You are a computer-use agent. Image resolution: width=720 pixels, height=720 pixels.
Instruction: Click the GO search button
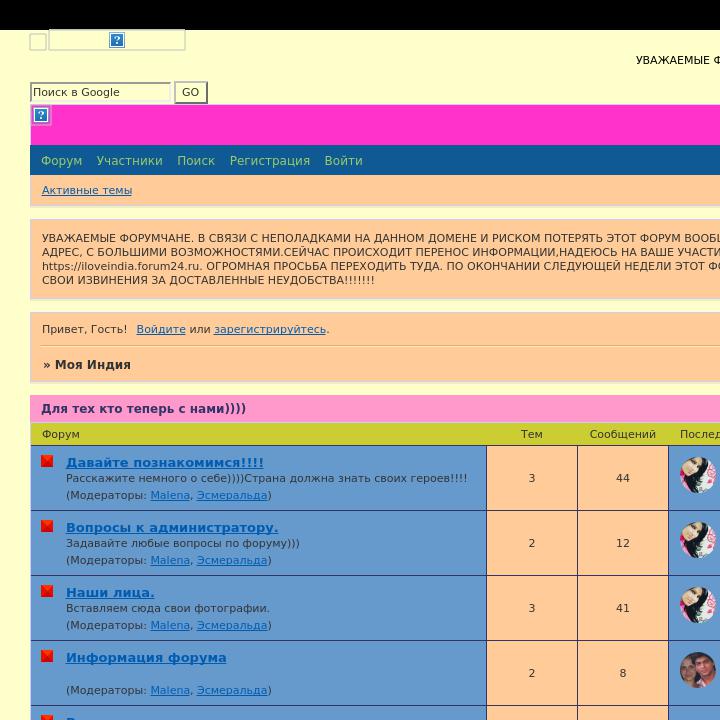click(x=191, y=92)
